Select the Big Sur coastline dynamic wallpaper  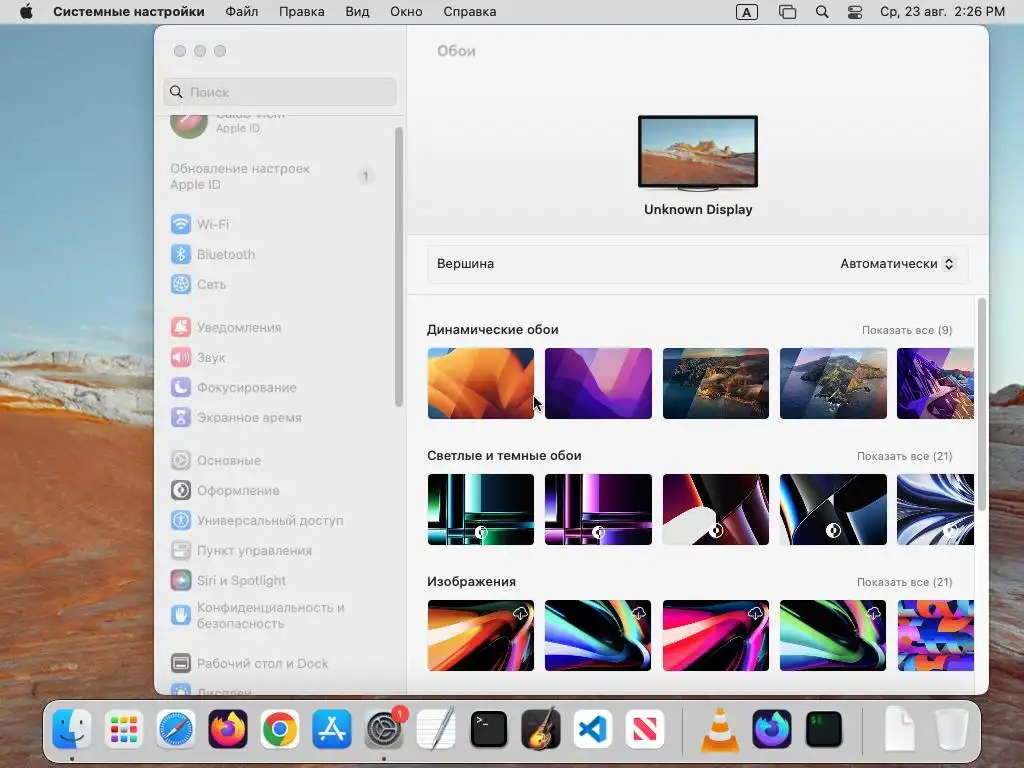pos(716,383)
